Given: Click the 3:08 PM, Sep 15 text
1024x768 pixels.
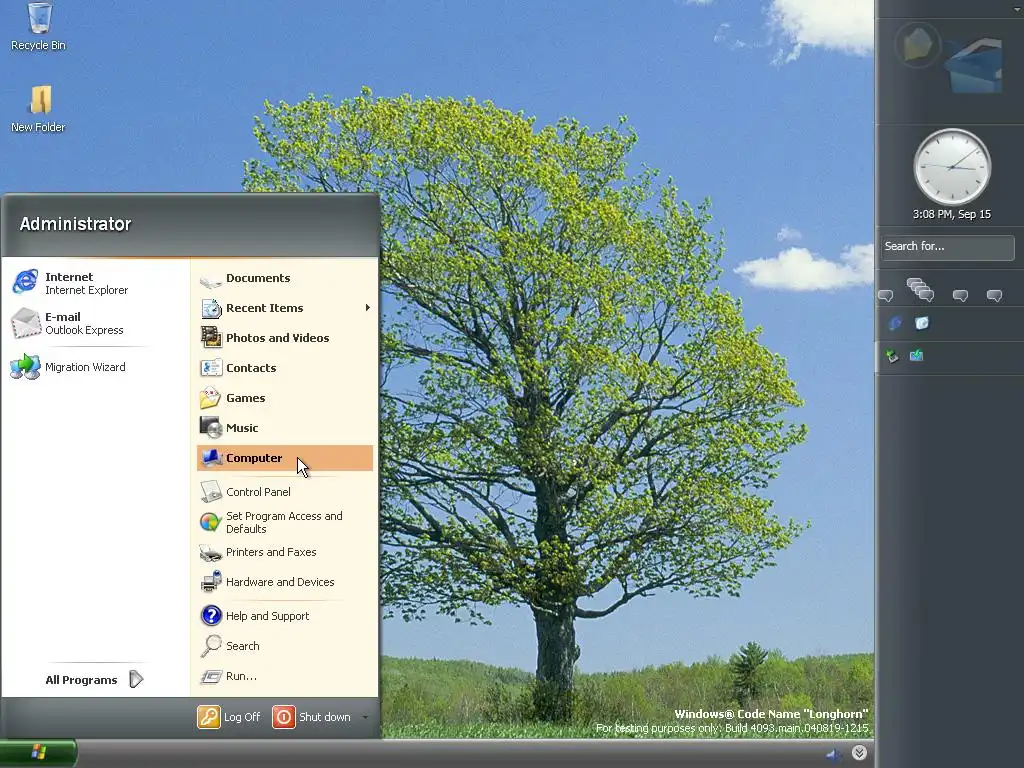Looking at the screenshot, I should [952, 214].
